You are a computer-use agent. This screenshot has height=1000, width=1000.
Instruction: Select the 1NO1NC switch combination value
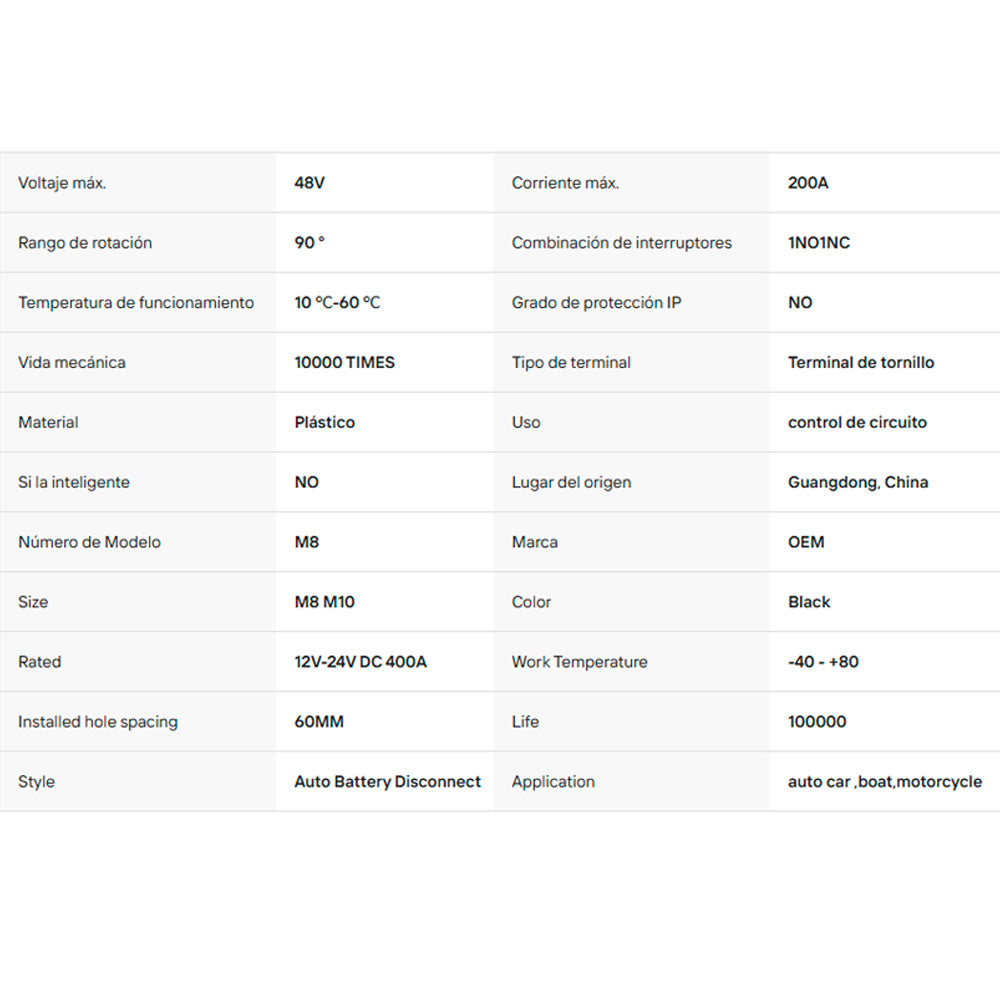click(x=818, y=243)
